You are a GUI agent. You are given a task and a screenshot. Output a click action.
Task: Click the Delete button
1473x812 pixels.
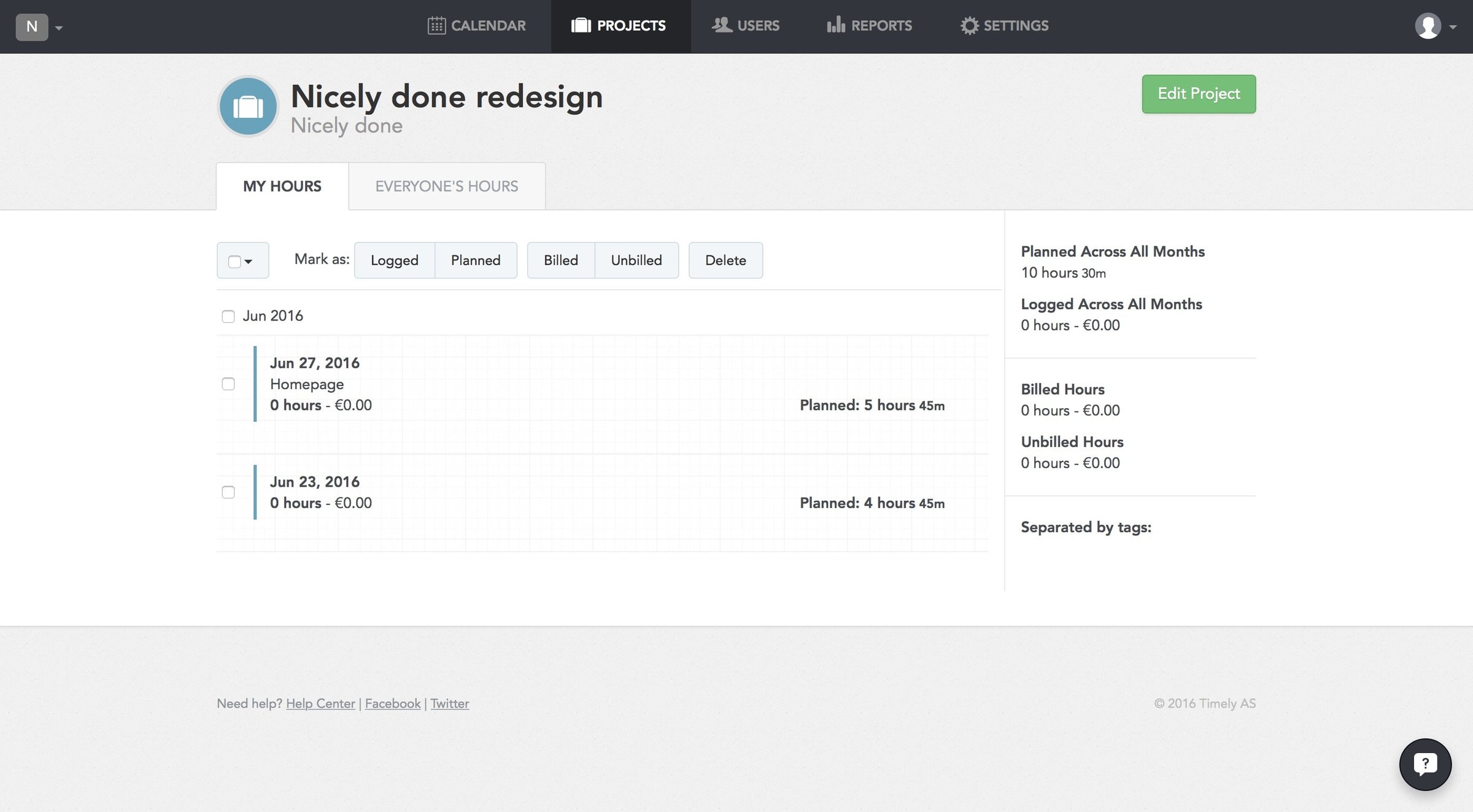pyautogui.click(x=725, y=260)
